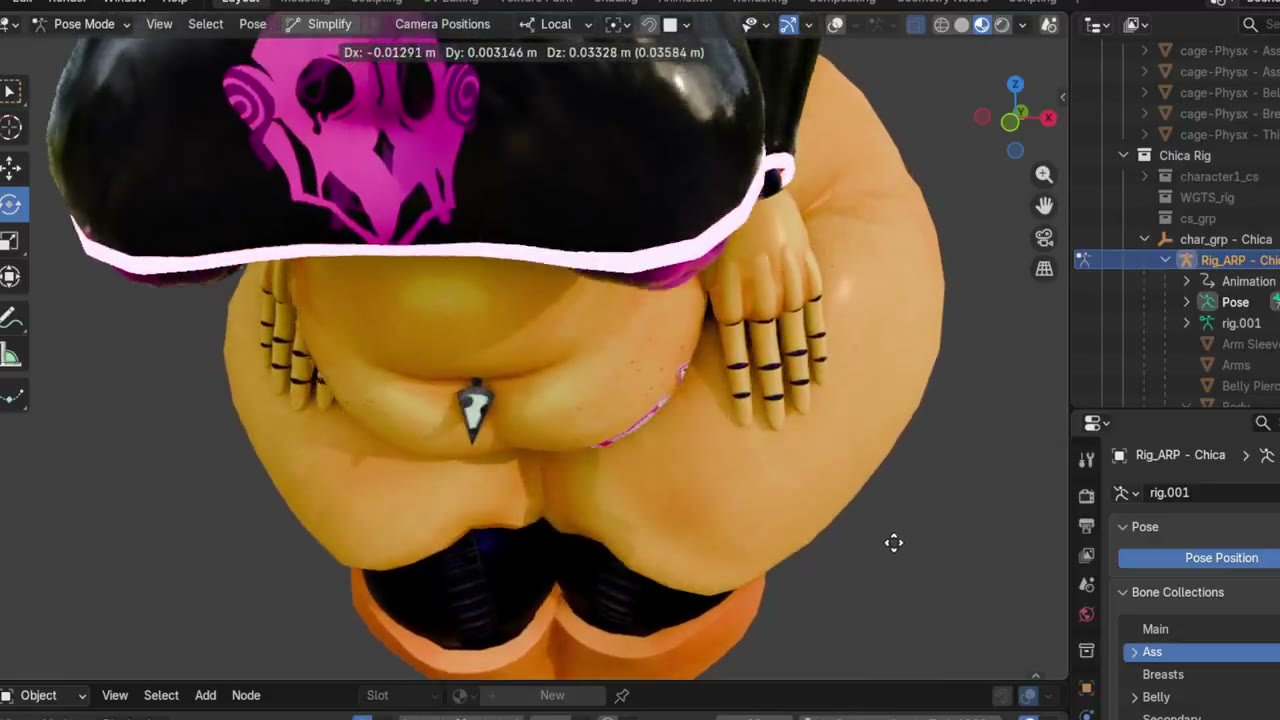Toggle viewport overlays
This screenshot has height=720, width=1280.
point(835,25)
